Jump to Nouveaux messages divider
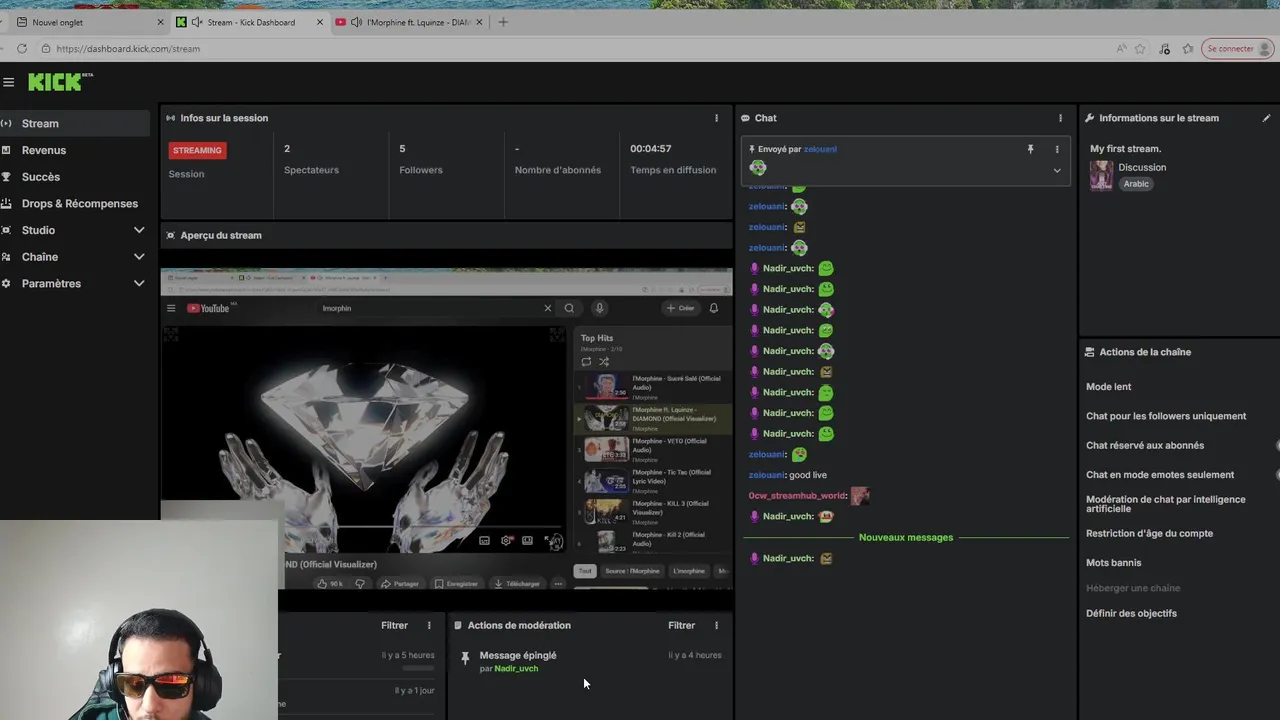This screenshot has width=1280, height=720. pyautogui.click(x=906, y=537)
